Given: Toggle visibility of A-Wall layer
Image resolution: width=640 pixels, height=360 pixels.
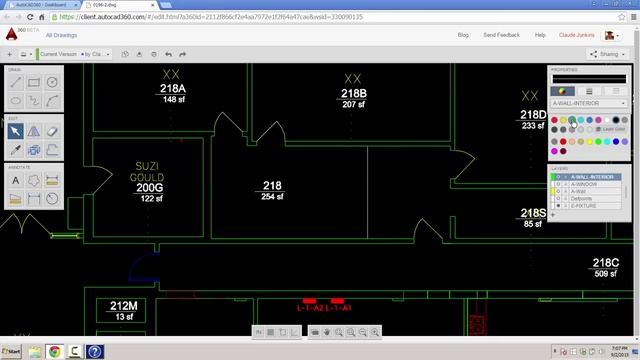Looking at the screenshot, I should pos(558,191).
